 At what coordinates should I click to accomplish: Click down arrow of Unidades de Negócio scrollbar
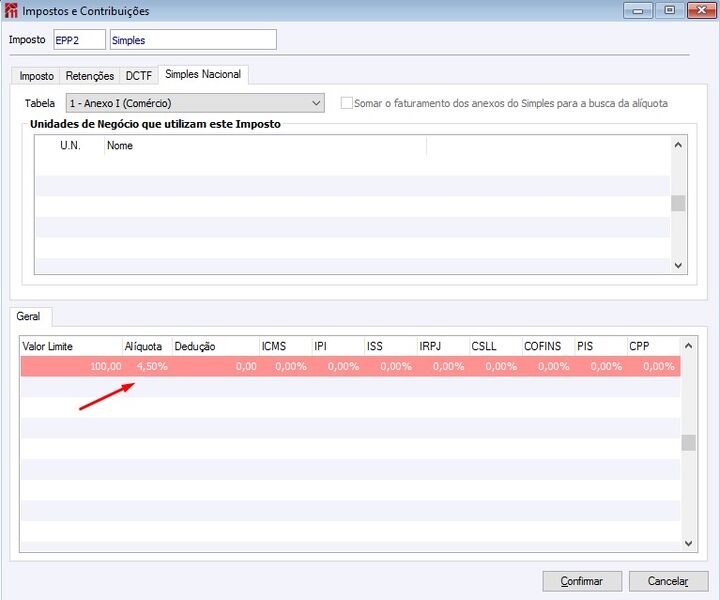[x=678, y=265]
